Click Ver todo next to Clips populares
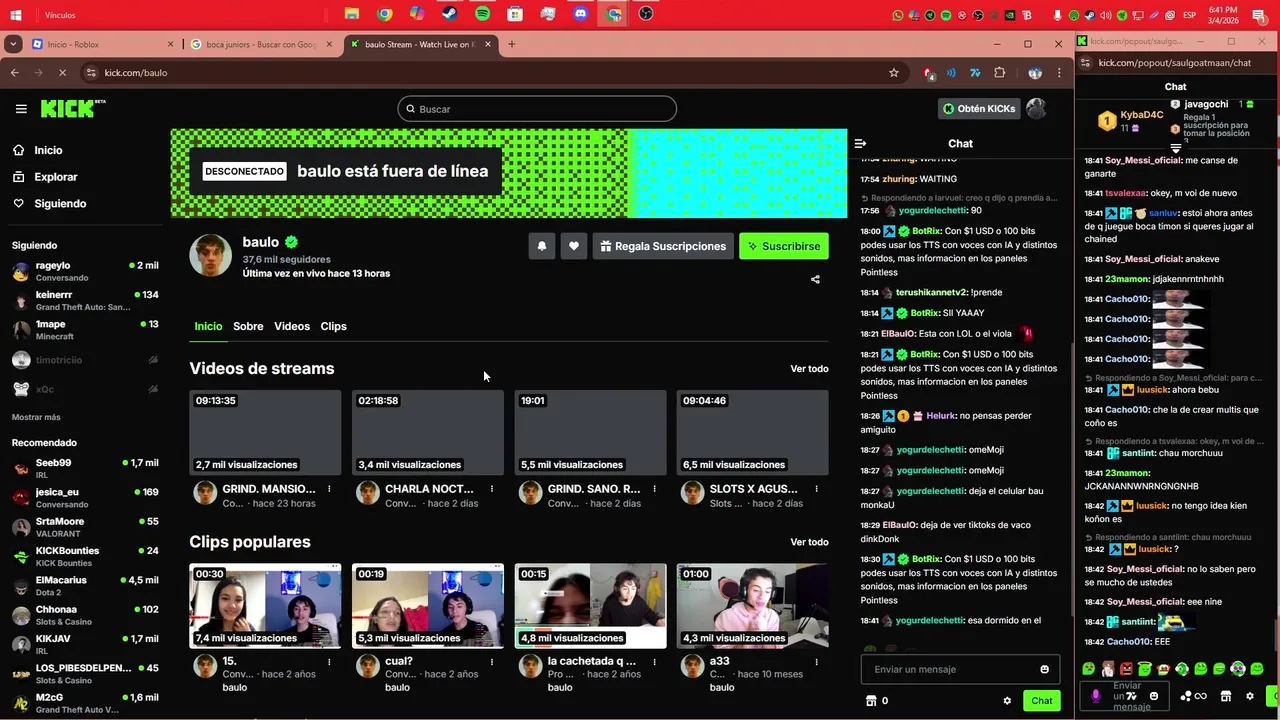The width and height of the screenshot is (1280, 720). pos(809,542)
